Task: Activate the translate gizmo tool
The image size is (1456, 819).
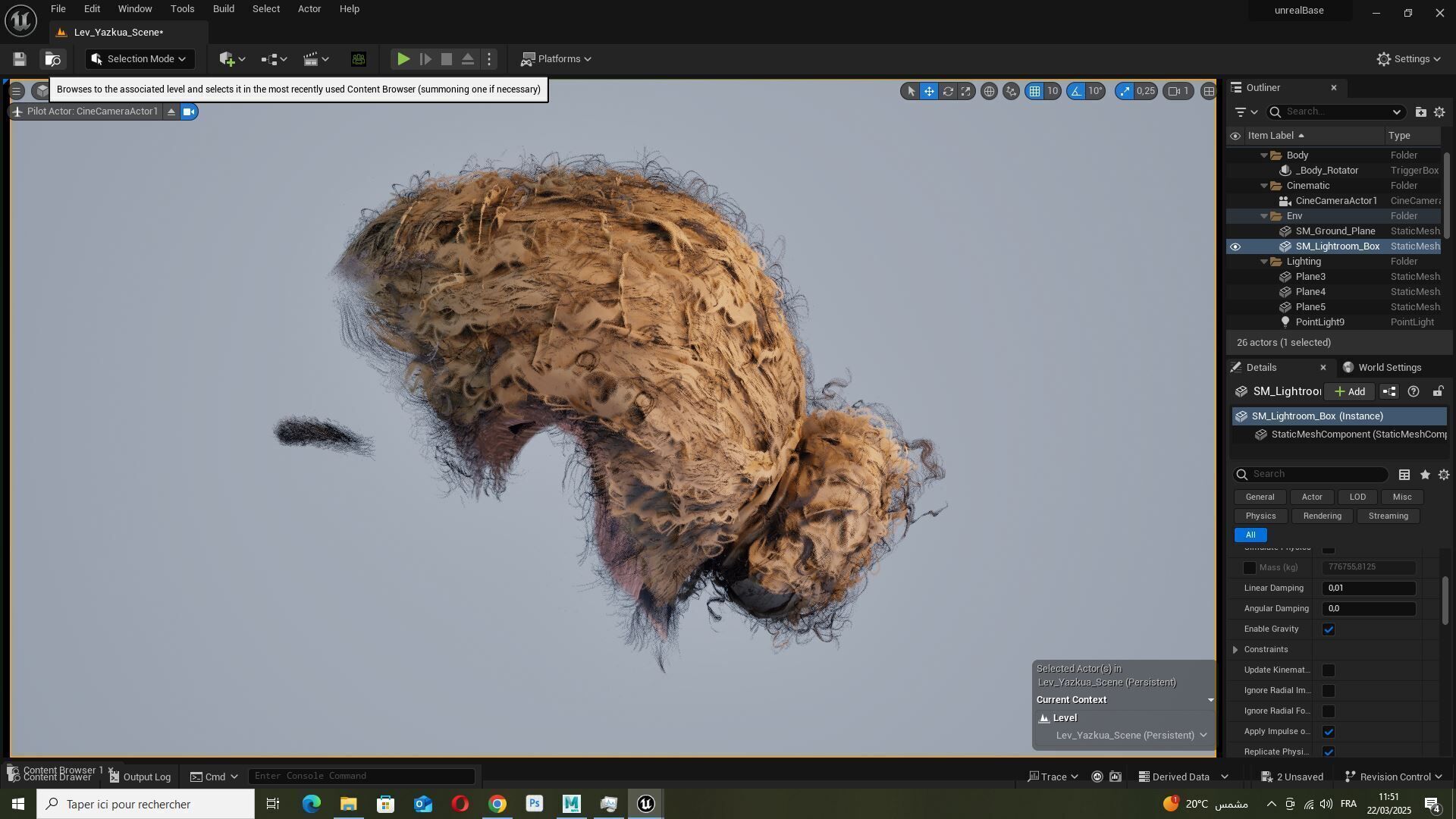Action: click(x=929, y=91)
